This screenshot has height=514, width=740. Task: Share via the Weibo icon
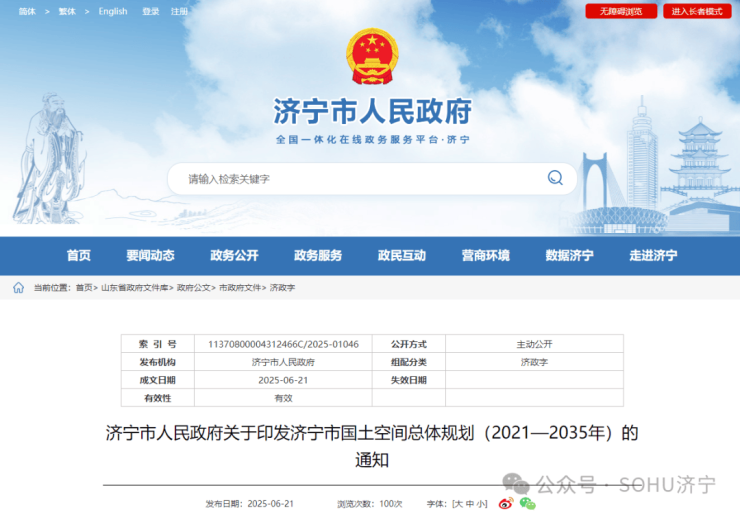[506, 503]
